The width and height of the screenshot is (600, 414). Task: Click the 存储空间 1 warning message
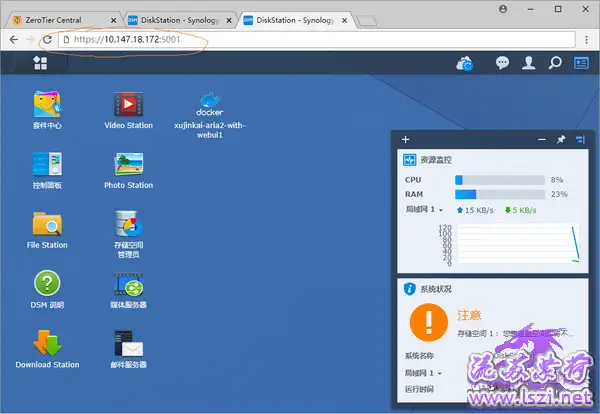tap(516, 334)
